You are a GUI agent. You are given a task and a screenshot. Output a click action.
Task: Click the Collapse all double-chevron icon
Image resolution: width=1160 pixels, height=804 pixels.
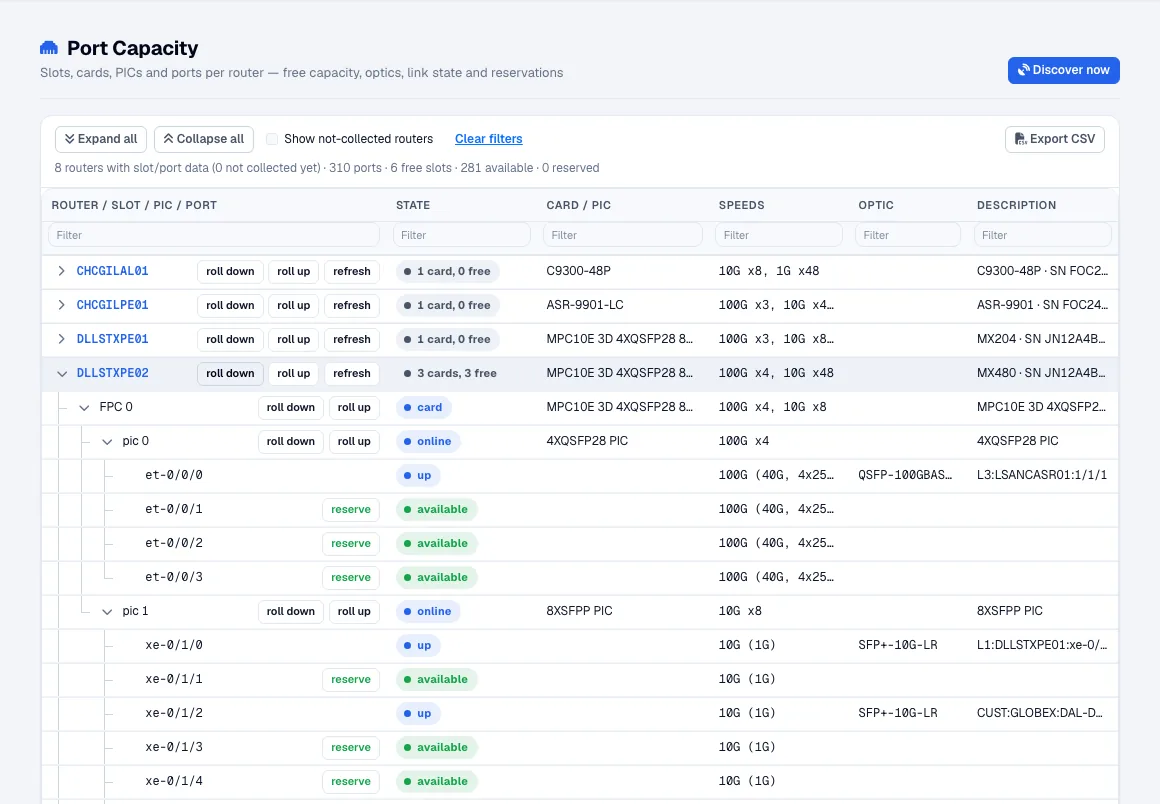click(x=168, y=139)
